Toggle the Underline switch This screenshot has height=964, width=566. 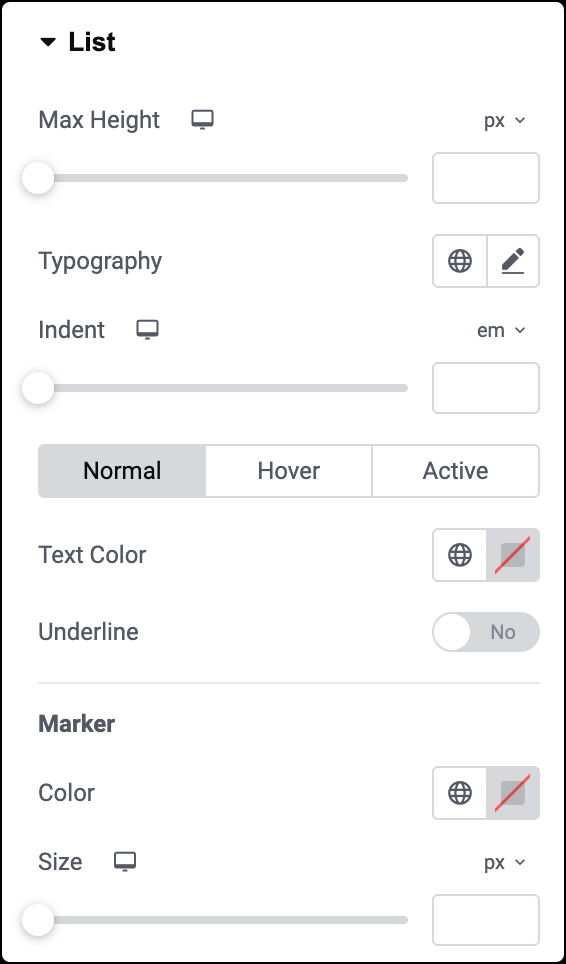click(486, 632)
